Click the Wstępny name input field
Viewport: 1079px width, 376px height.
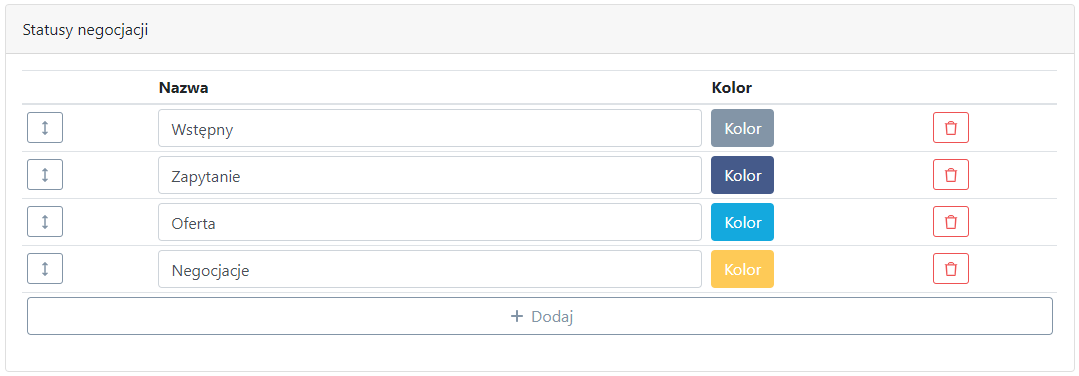pyautogui.click(x=430, y=128)
